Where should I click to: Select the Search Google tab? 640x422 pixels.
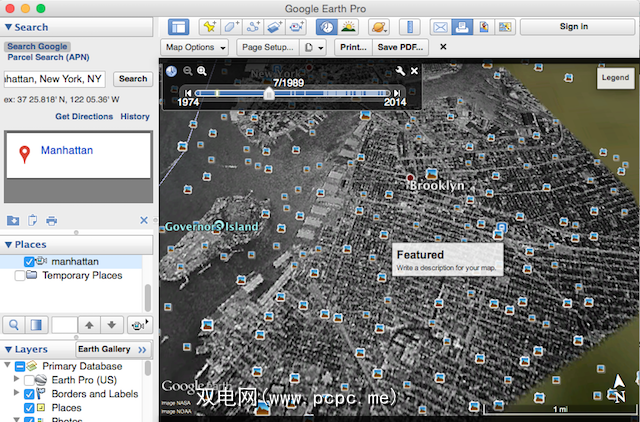[36, 47]
